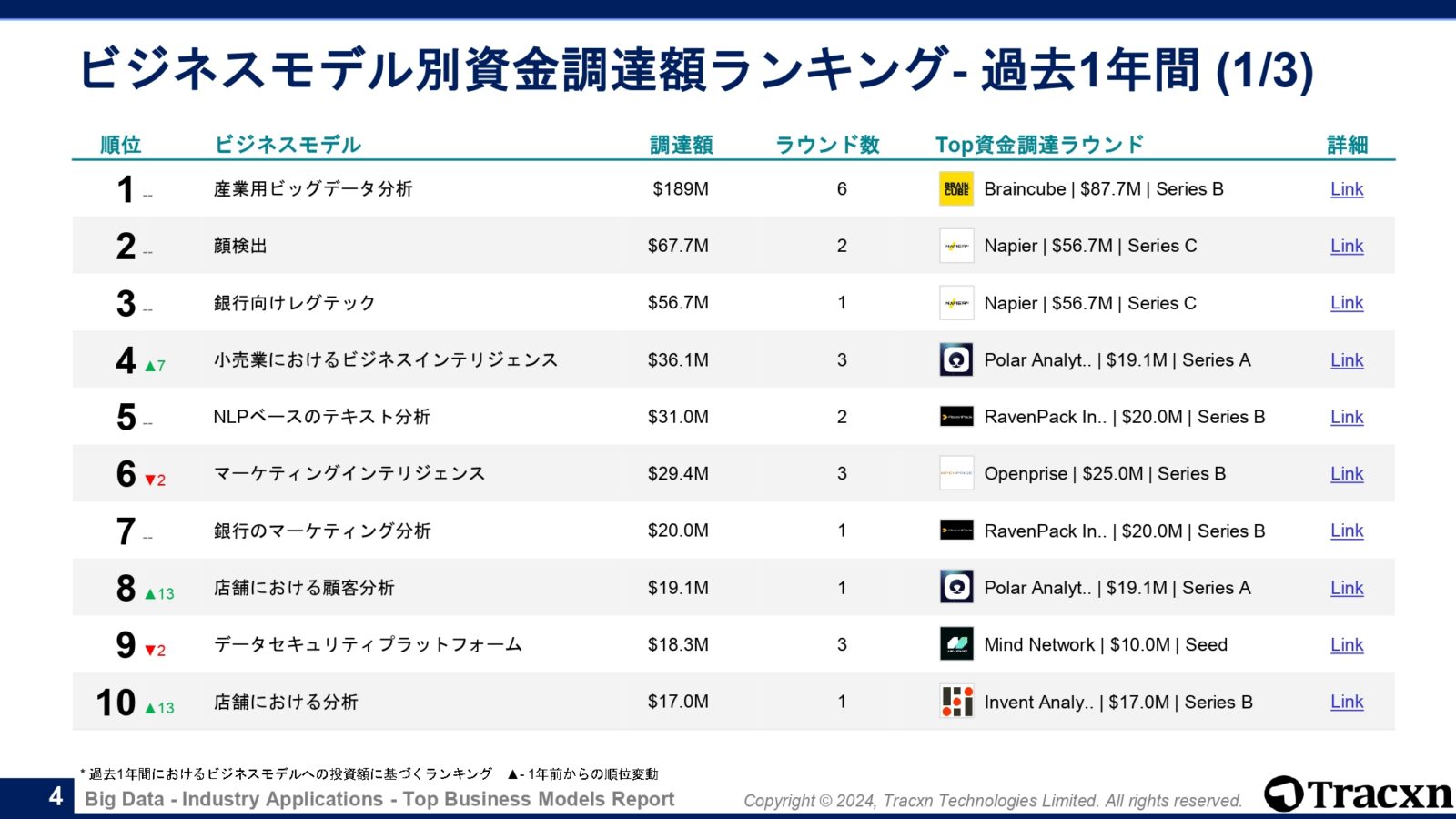Click the round count 6 in rank 1 row
1456x819 pixels.
pyautogui.click(x=842, y=189)
